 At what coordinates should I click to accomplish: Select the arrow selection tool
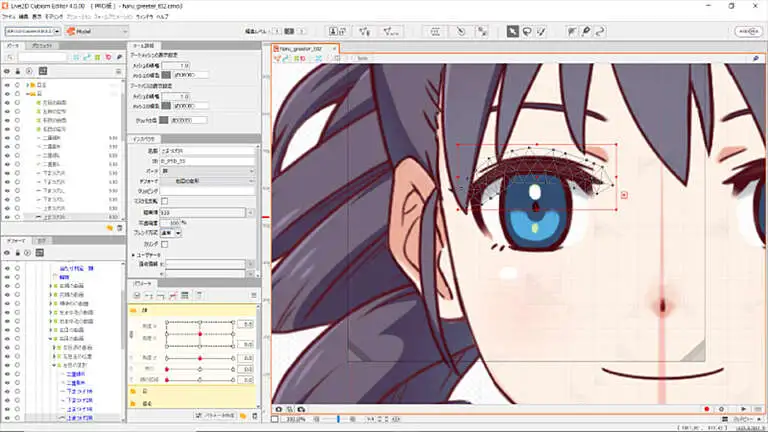[512, 31]
